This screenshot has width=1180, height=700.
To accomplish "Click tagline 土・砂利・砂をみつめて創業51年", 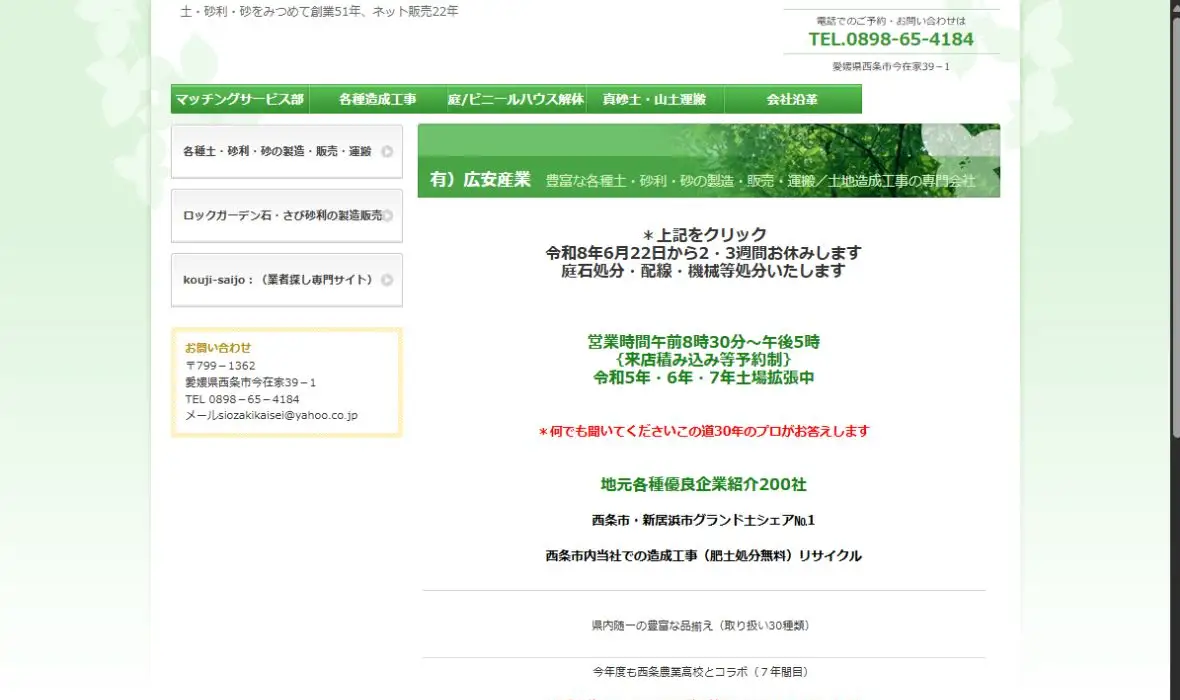I will (319, 11).
